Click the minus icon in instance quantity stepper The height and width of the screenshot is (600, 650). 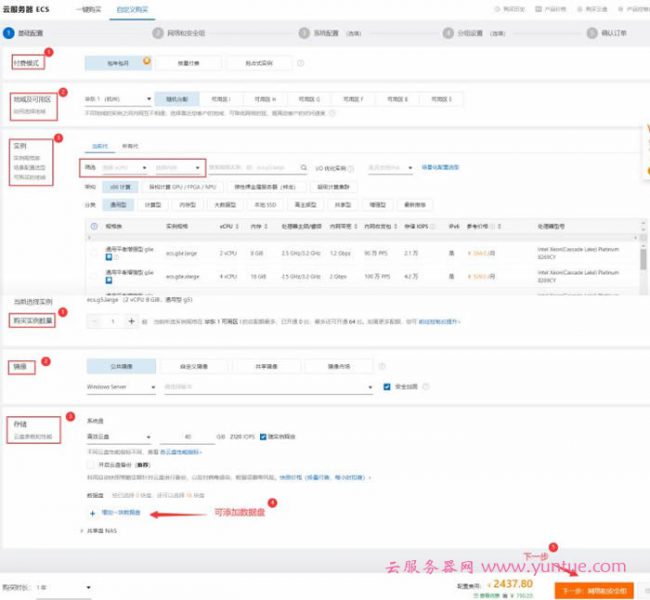click(93, 321)
